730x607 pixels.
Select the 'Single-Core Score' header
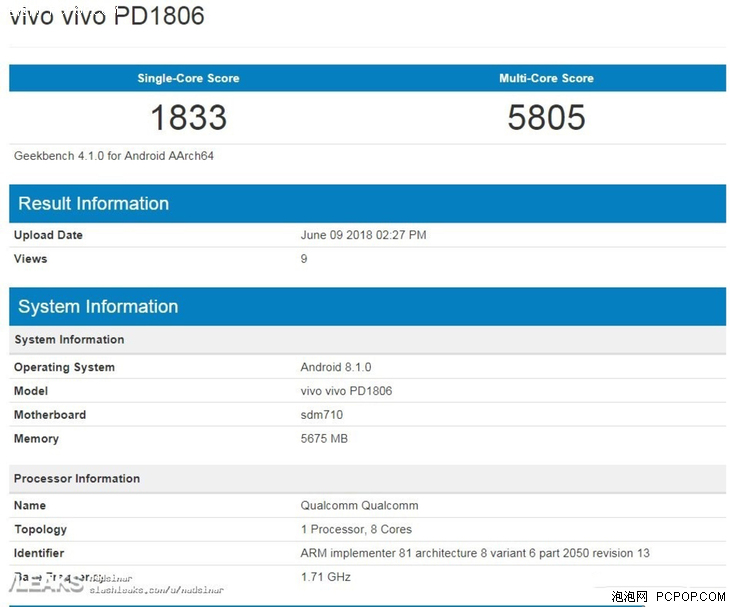(188, 78)
